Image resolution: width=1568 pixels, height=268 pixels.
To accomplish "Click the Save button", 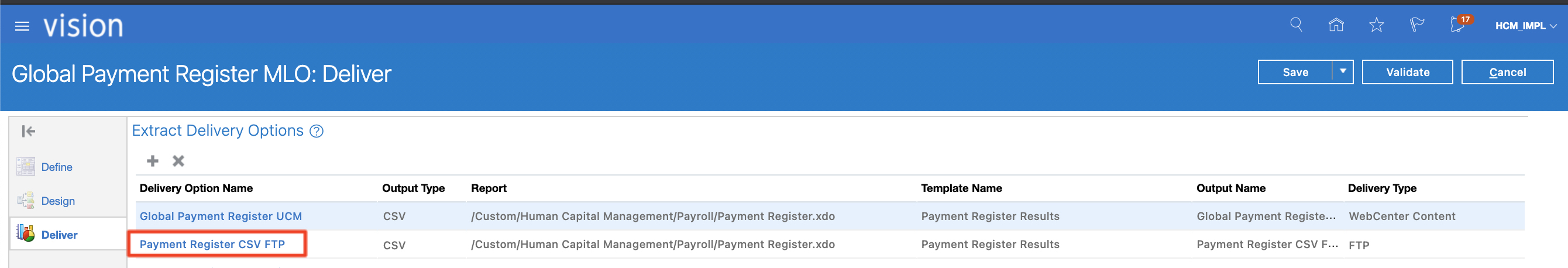I will (x=1295, y=73).
